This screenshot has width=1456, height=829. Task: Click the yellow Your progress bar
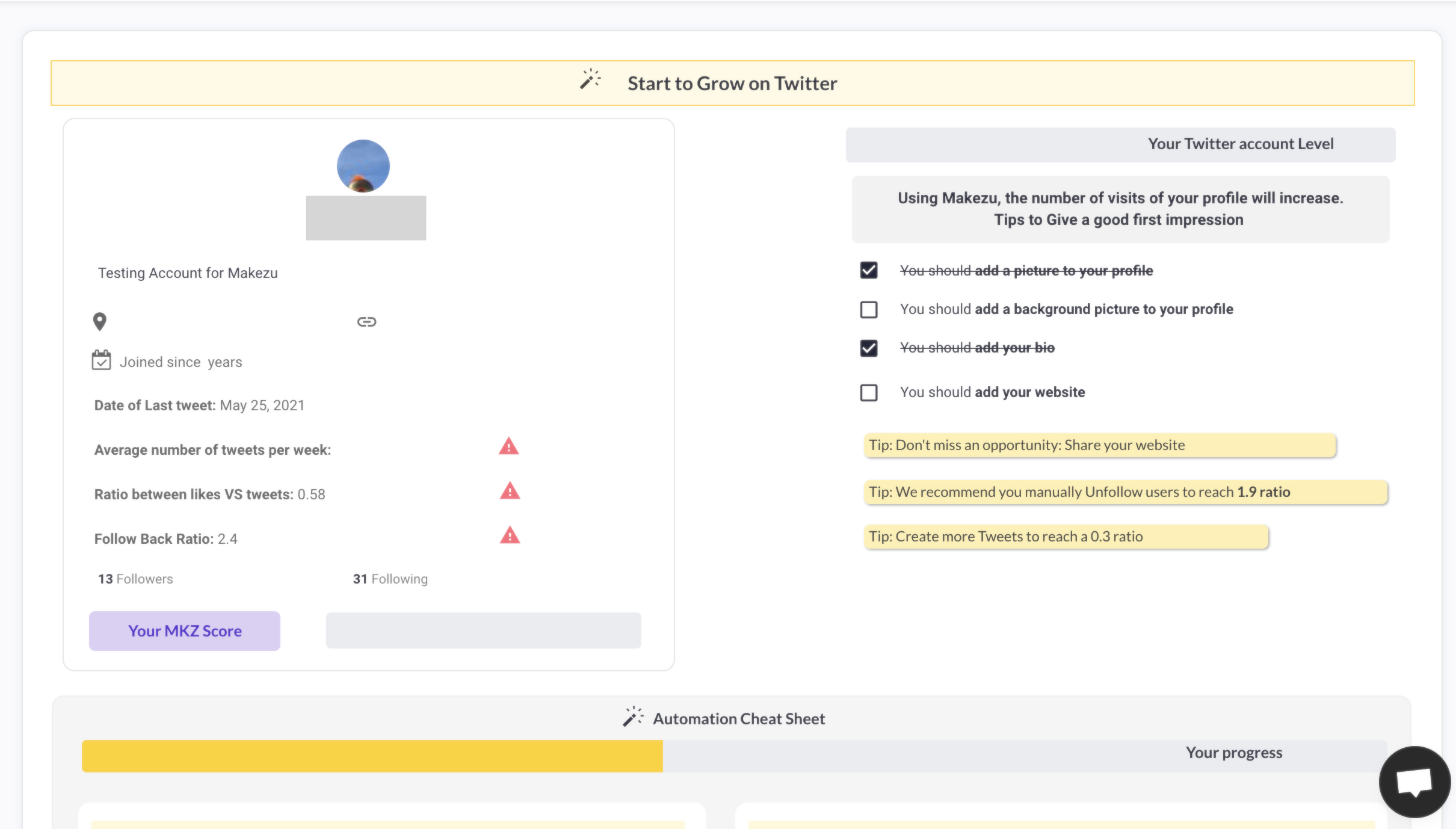click(372, 756)
